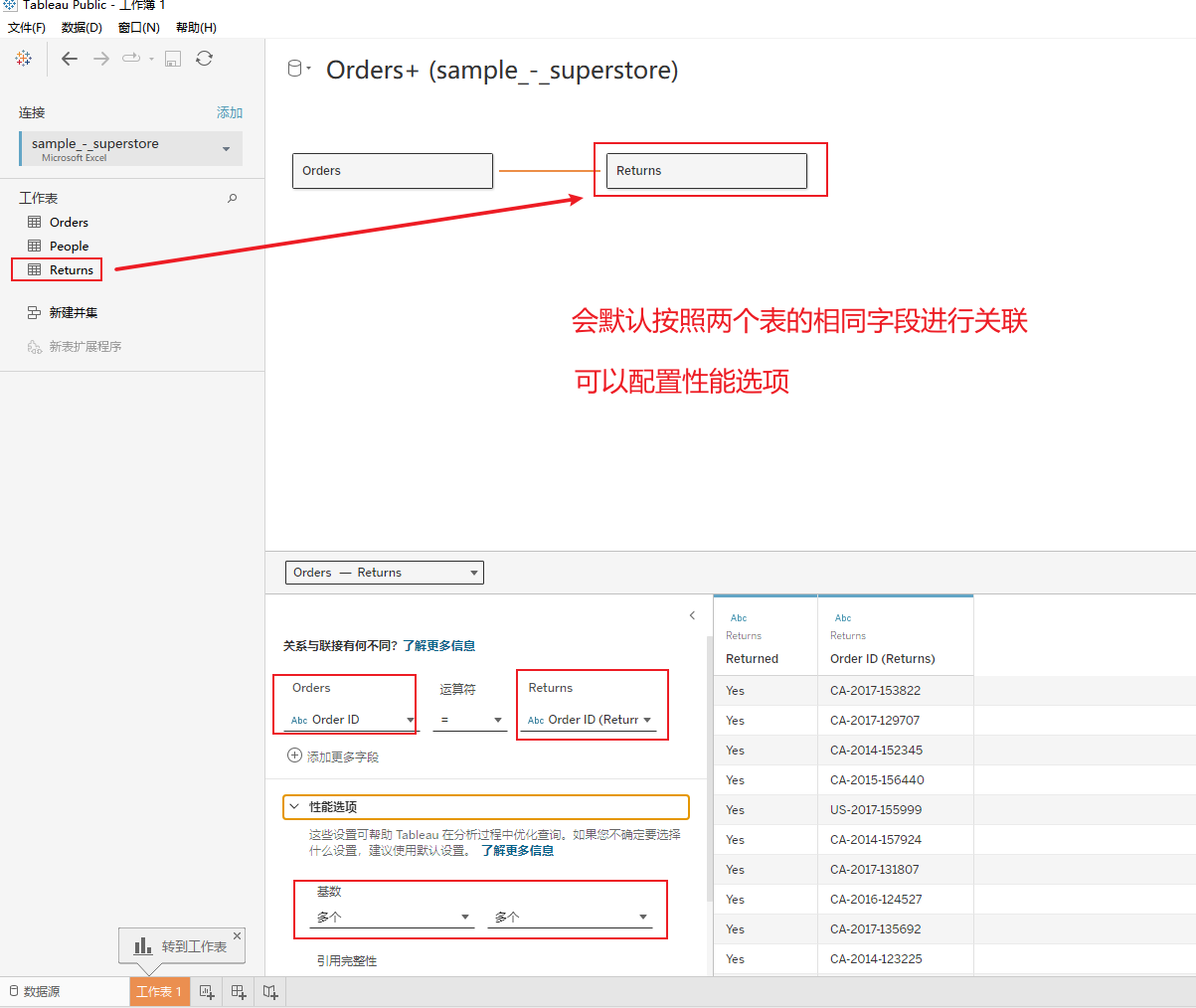
Task: Click the search icon next to 工作表
Action: [233, 198]
